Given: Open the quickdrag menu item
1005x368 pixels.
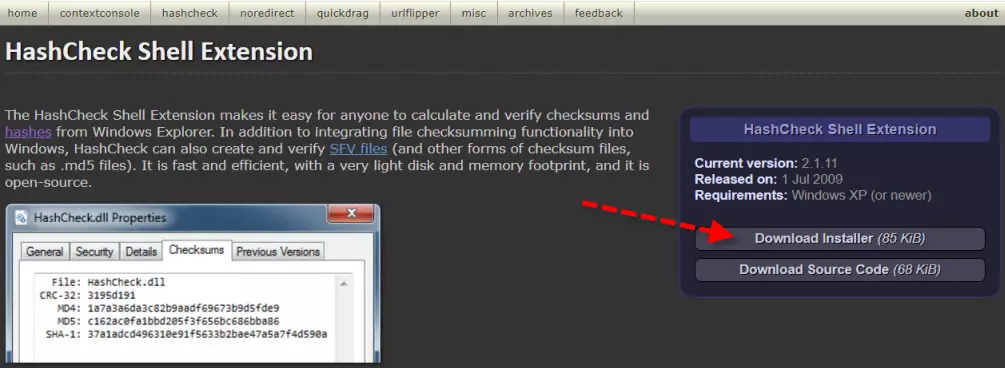Looking at the screenshot, I should (x=343, y=13).
